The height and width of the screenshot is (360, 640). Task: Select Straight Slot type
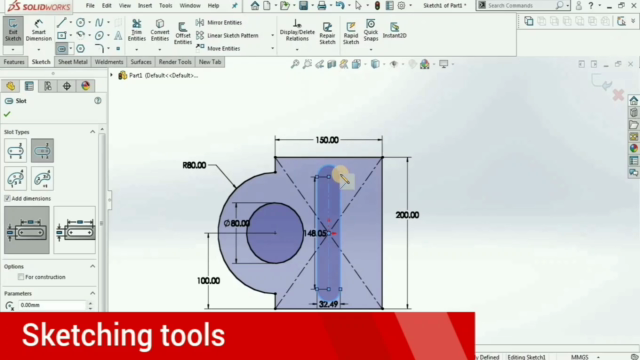pos(16,151)
